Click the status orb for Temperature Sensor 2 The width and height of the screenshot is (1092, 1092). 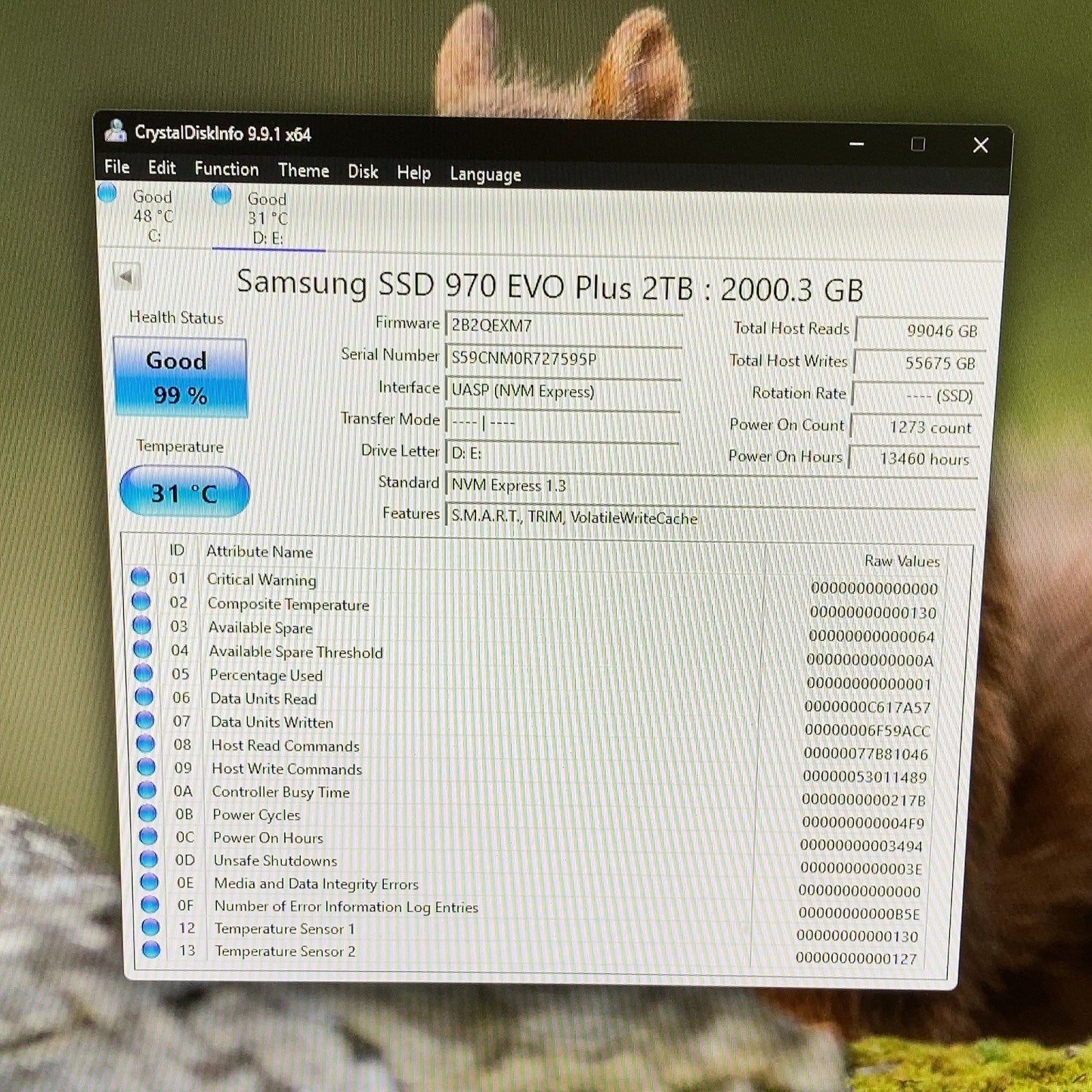pos(151,950)
